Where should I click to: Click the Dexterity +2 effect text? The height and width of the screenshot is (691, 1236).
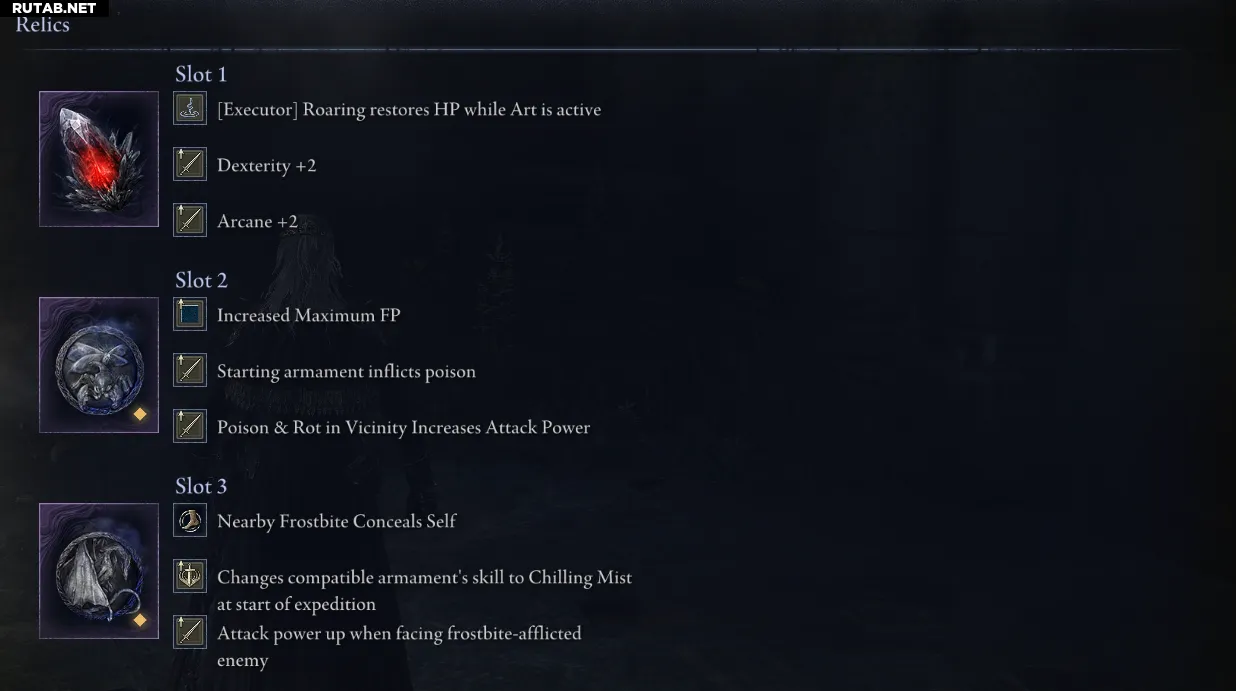266,165
